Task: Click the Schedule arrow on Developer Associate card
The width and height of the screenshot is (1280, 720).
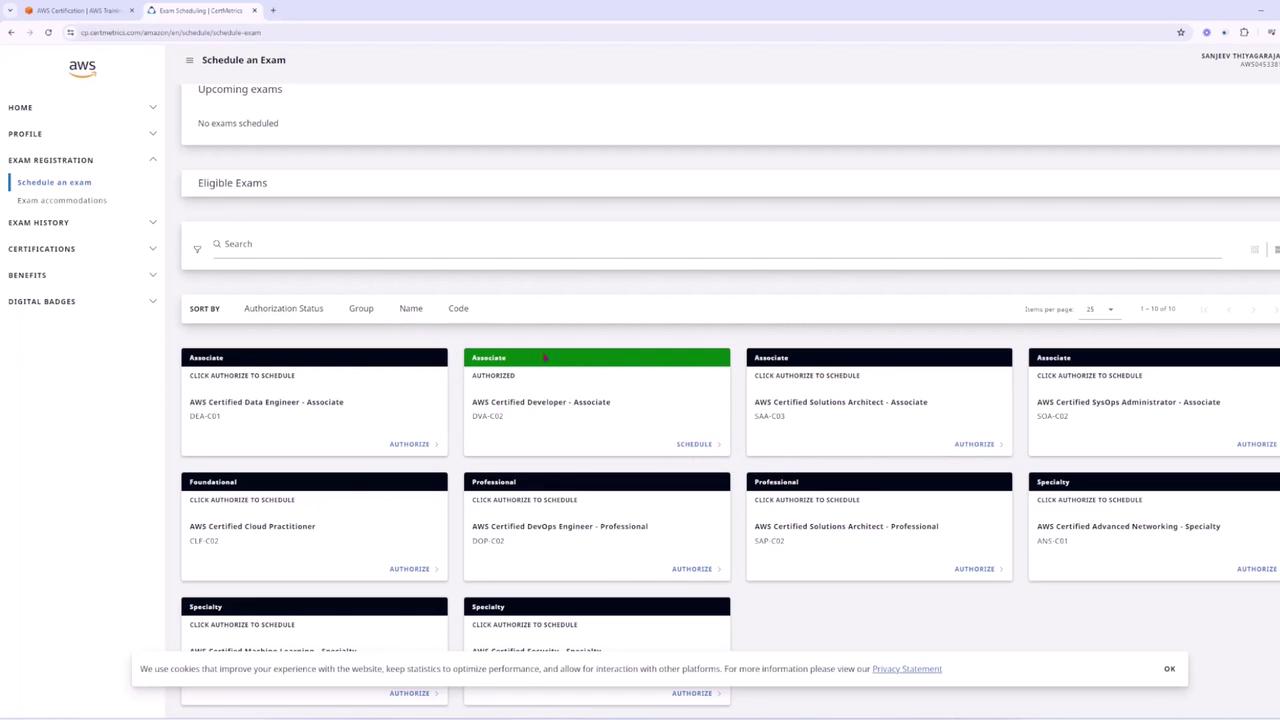Action: (719, 444)
